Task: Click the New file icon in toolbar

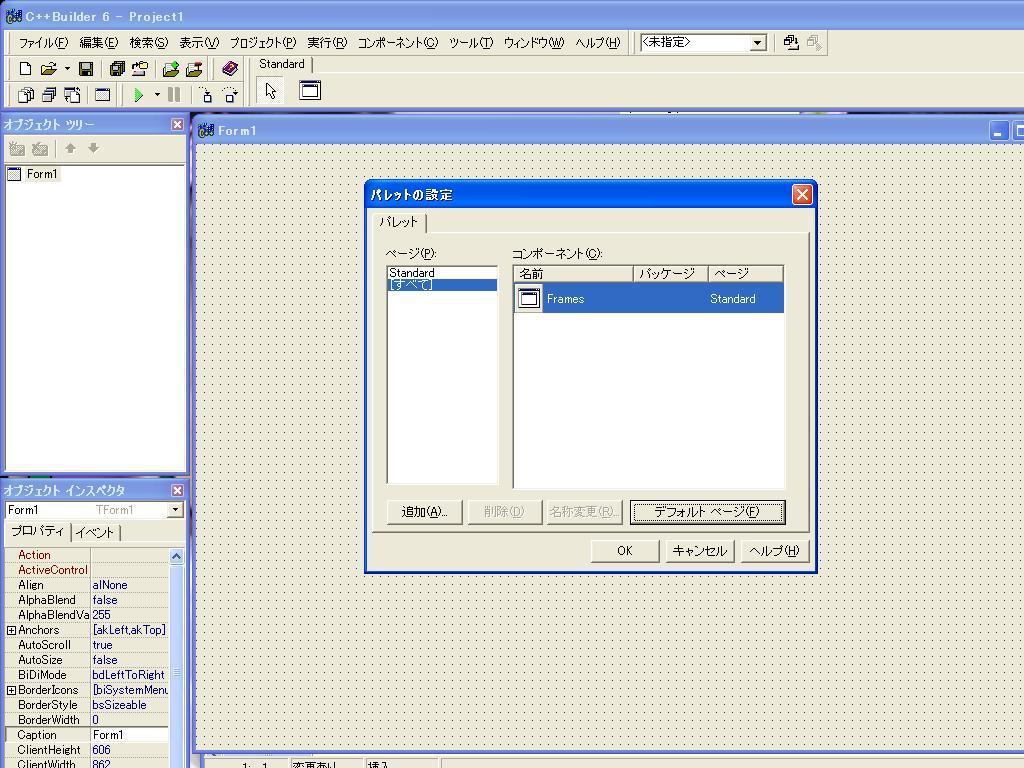Action: [x=26, y=69]
